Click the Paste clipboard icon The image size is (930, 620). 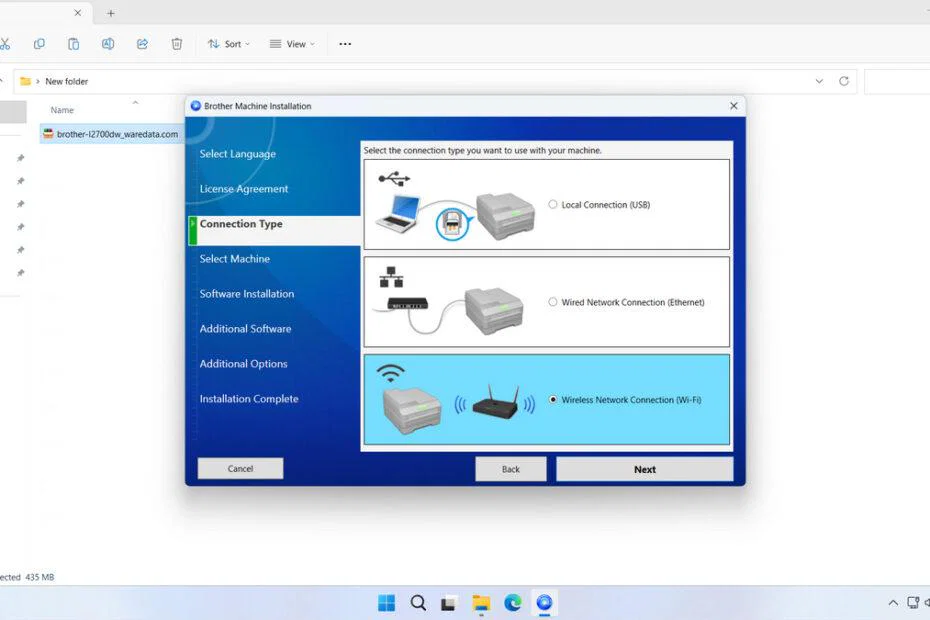(73, 44)
